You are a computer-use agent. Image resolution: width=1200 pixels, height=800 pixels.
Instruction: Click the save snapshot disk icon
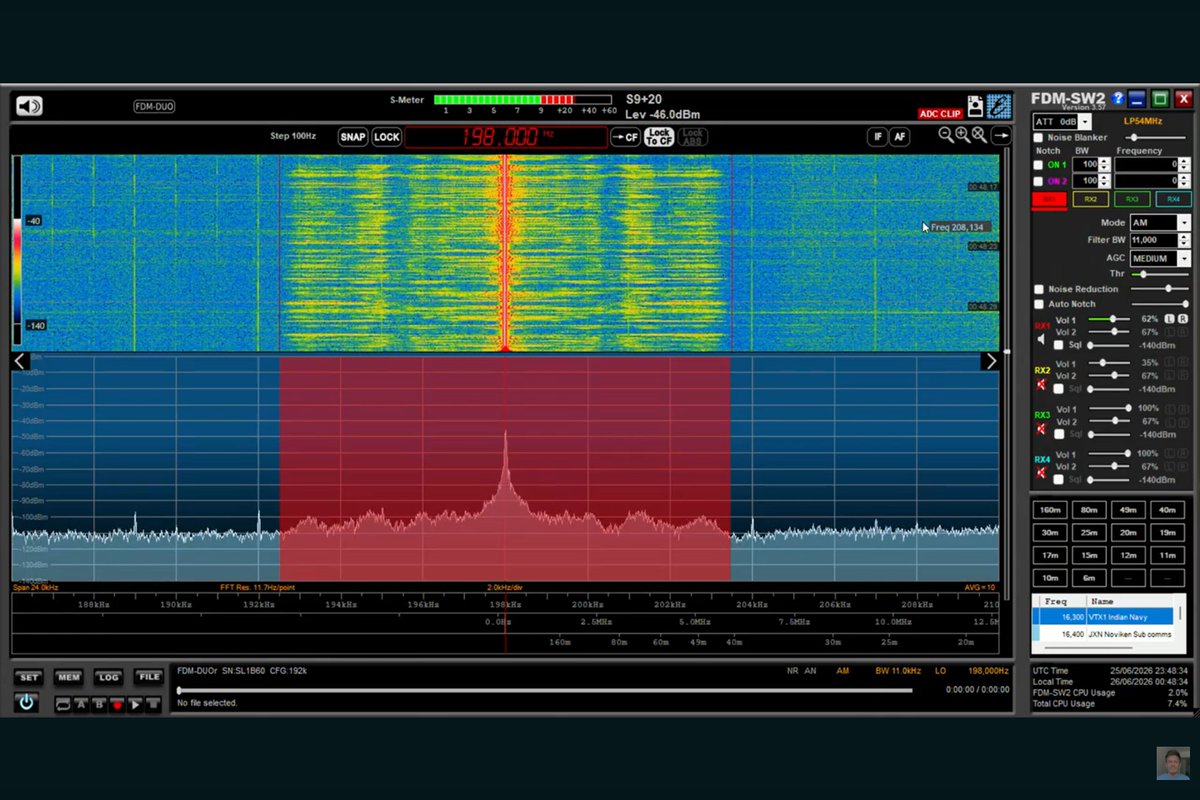975,107
